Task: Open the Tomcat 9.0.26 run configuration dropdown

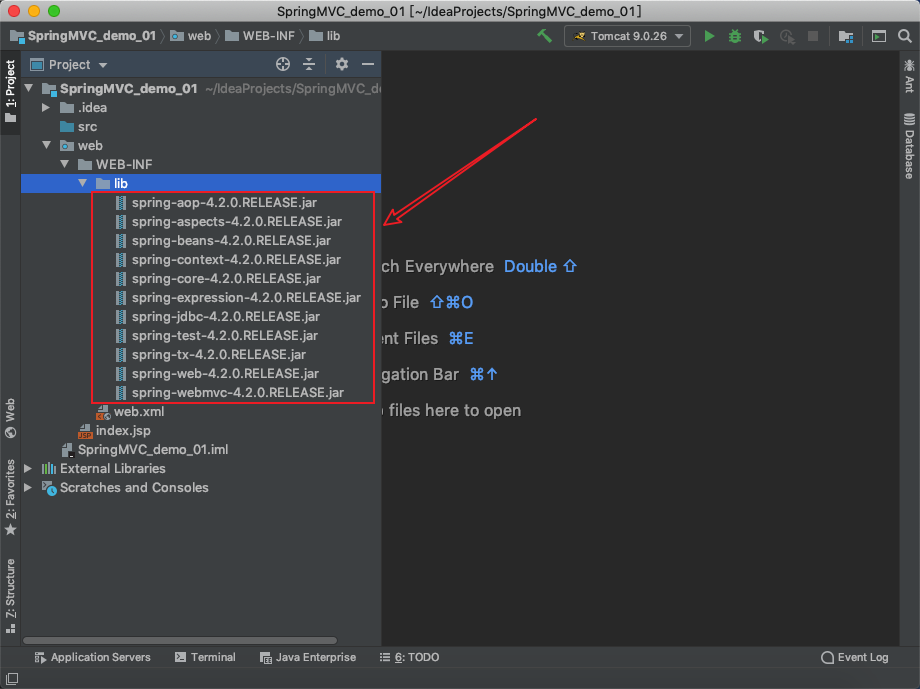Action: 627,36
